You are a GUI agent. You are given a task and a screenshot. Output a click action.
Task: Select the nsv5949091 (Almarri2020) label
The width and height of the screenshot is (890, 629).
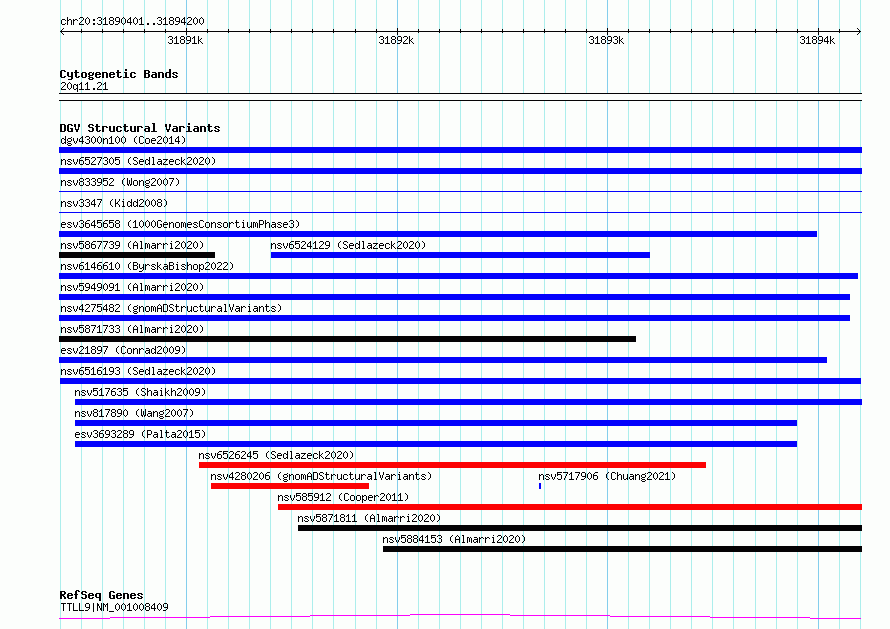coord(132,287)
